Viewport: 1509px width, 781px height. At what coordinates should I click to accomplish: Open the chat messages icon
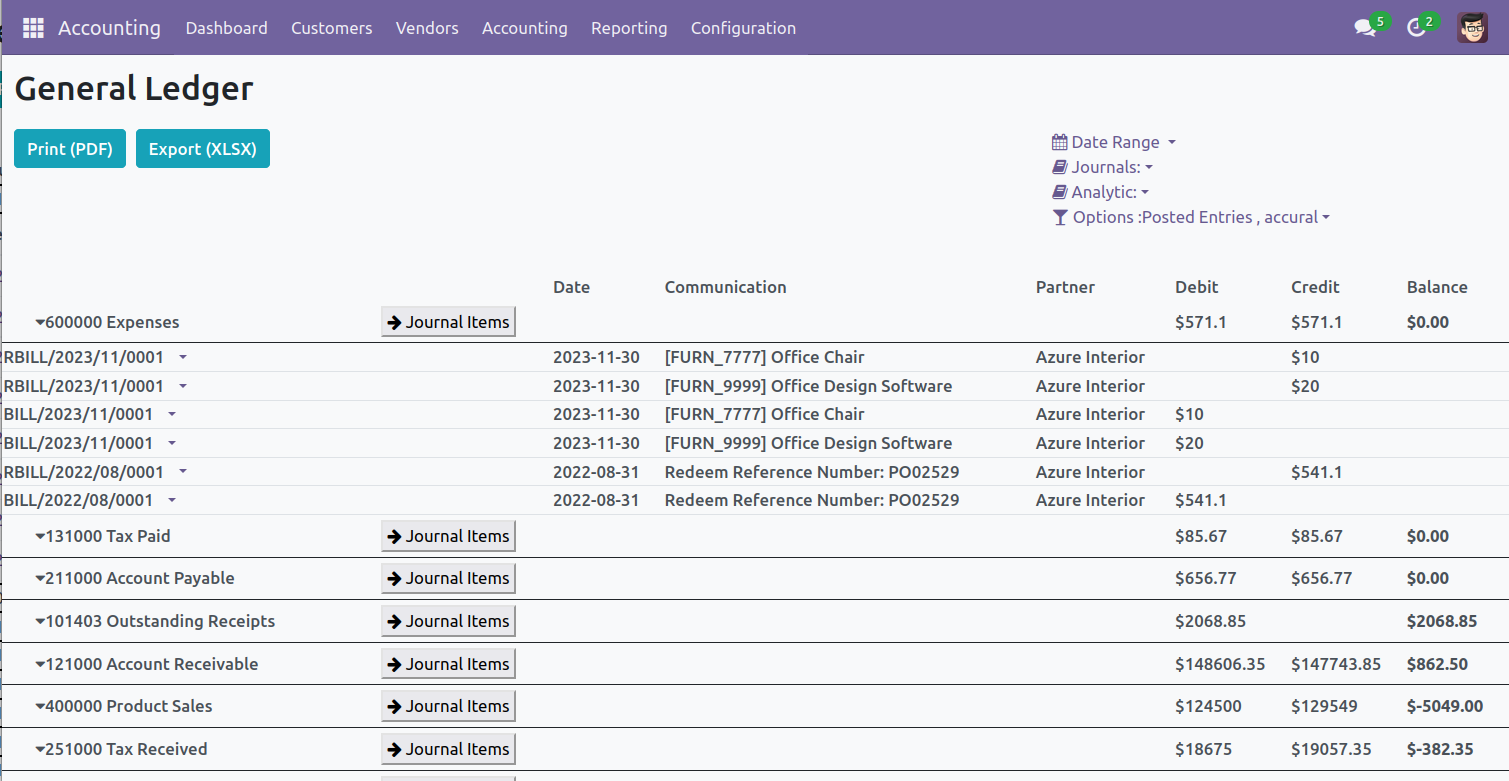(x=1365, y=28)
